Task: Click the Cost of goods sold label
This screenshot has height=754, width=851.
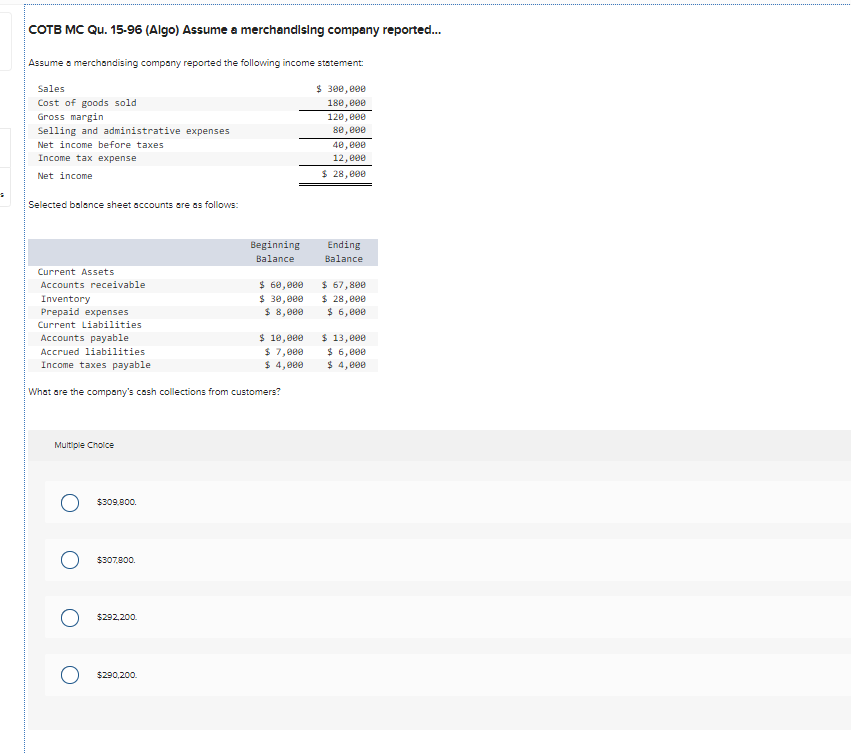Action: click(x=87, y=103)
